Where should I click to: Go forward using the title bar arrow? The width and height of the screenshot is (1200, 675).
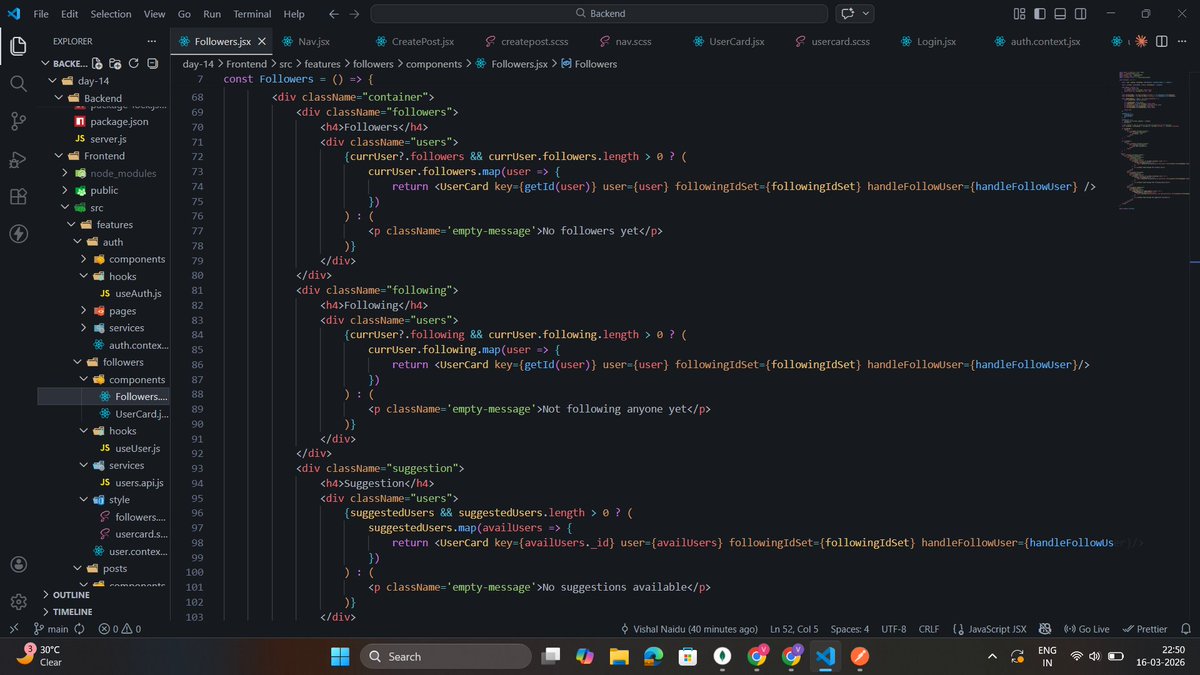(x=354, y=14)
